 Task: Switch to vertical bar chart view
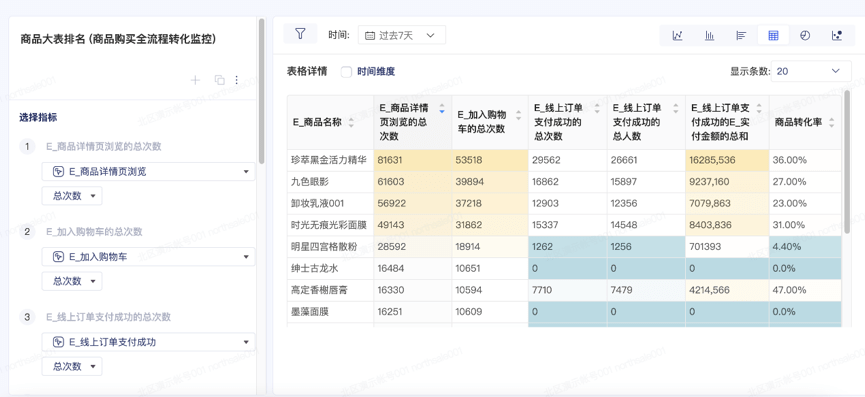click(x=709, y=35)
